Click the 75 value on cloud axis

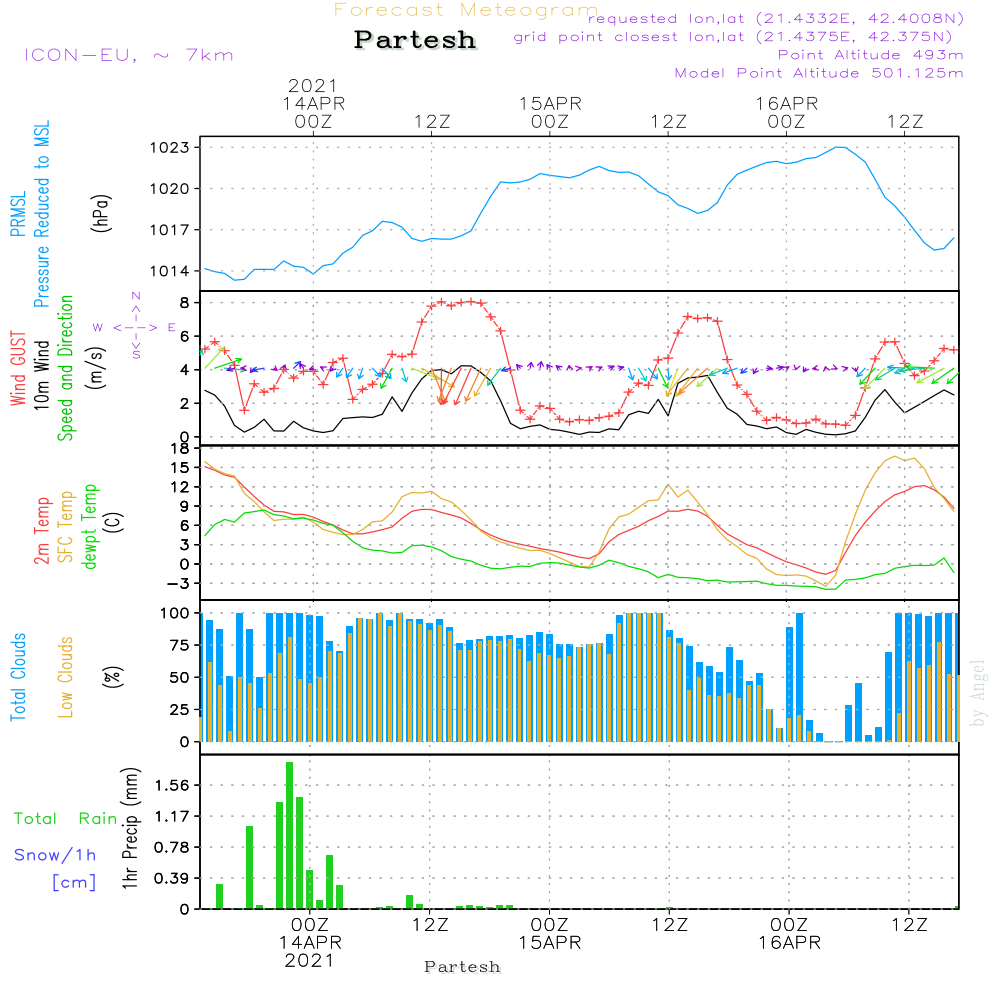180,645
